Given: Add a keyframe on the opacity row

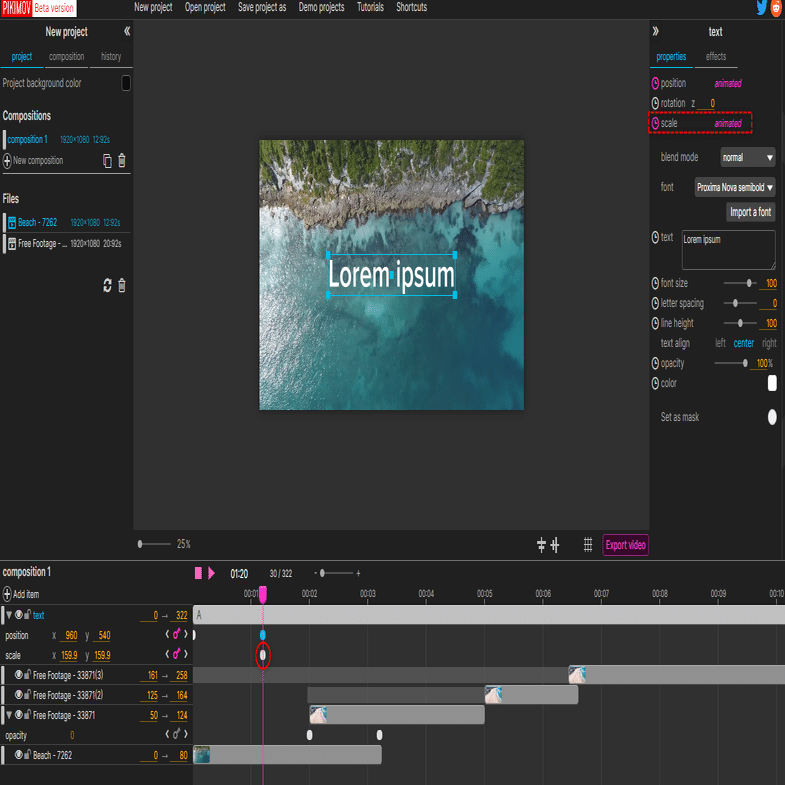Looking at the screenshot, I should tap(176, 734).
